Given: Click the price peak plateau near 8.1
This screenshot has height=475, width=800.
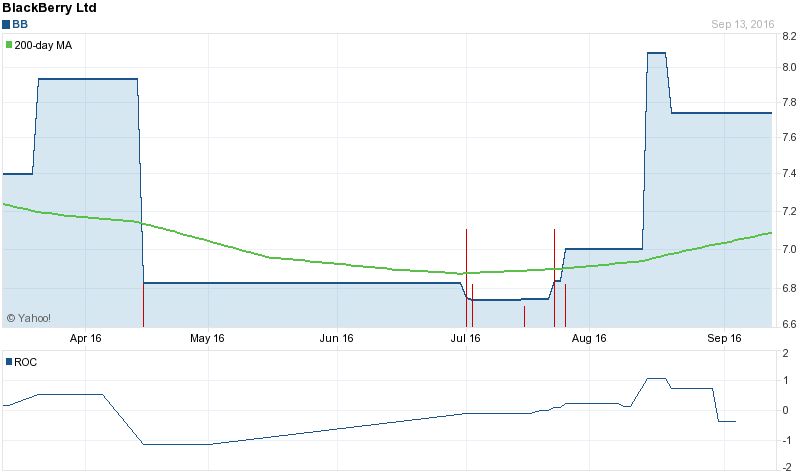Looking at the screenshot, I should tap(656, 53).
